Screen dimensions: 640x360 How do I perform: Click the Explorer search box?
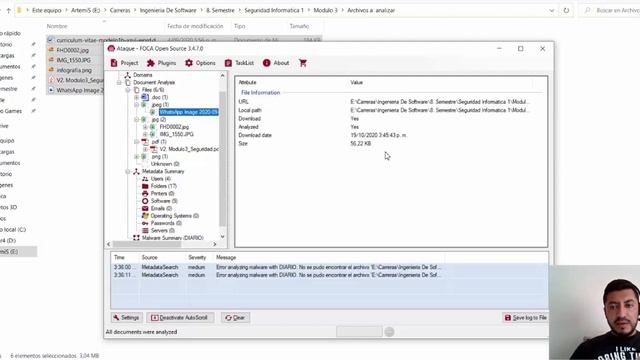tap(610, 11)
